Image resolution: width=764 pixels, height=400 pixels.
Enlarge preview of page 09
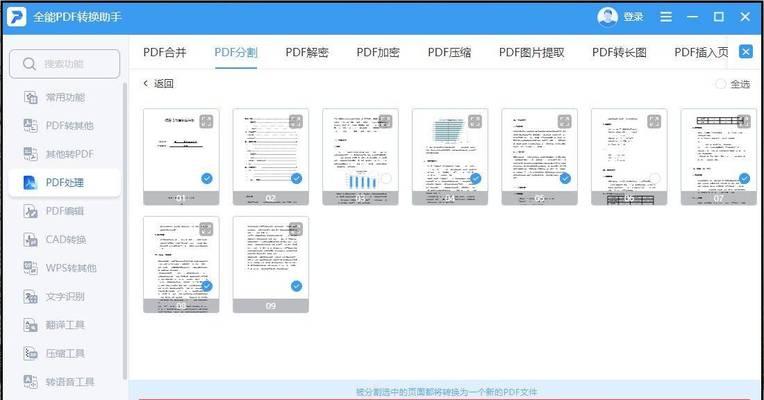(x=296, y=229)
